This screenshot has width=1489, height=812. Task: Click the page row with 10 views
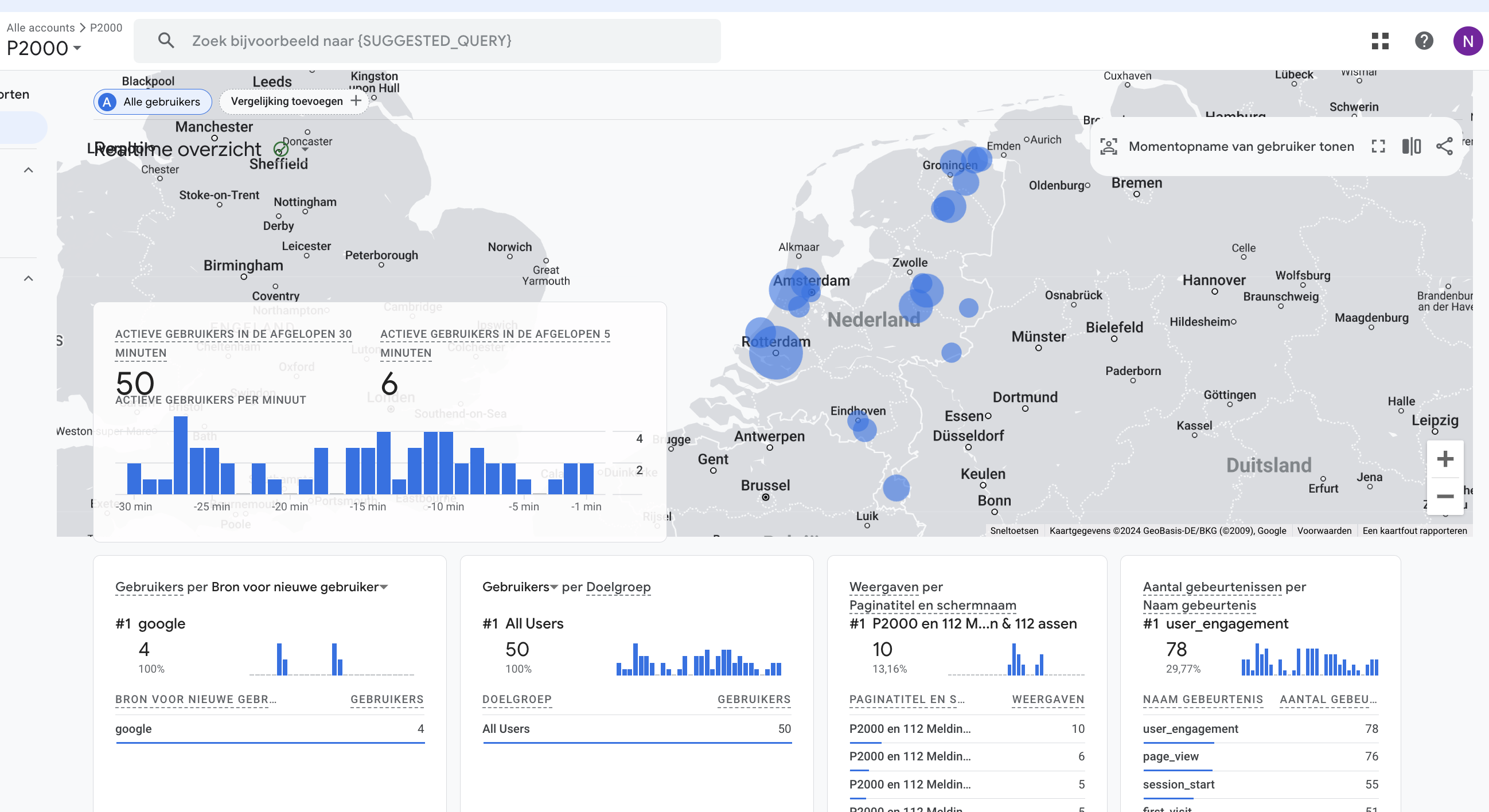click(966, 729)
